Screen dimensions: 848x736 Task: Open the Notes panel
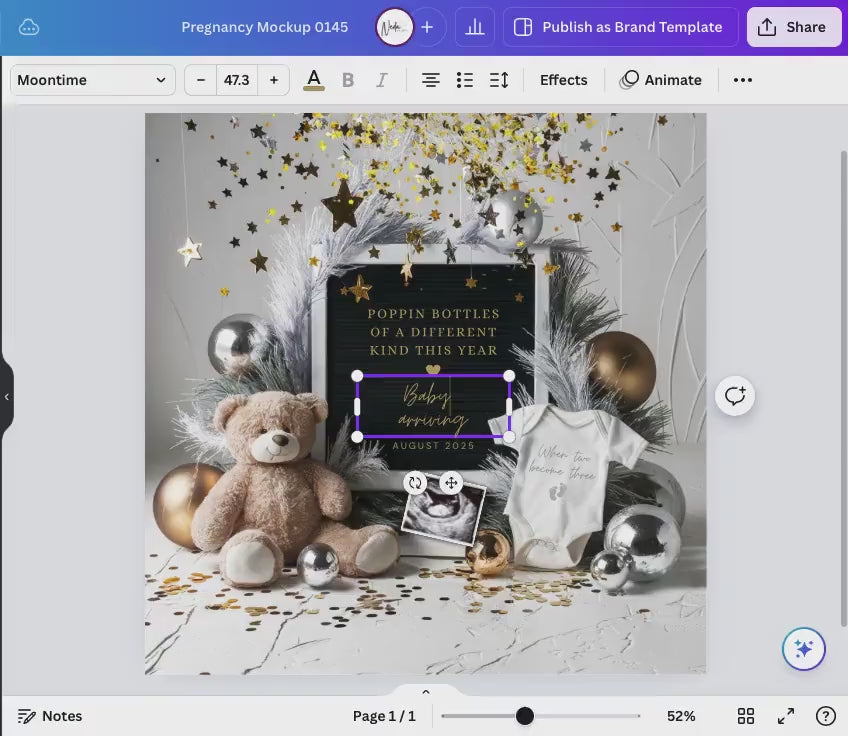click(50, 716)
